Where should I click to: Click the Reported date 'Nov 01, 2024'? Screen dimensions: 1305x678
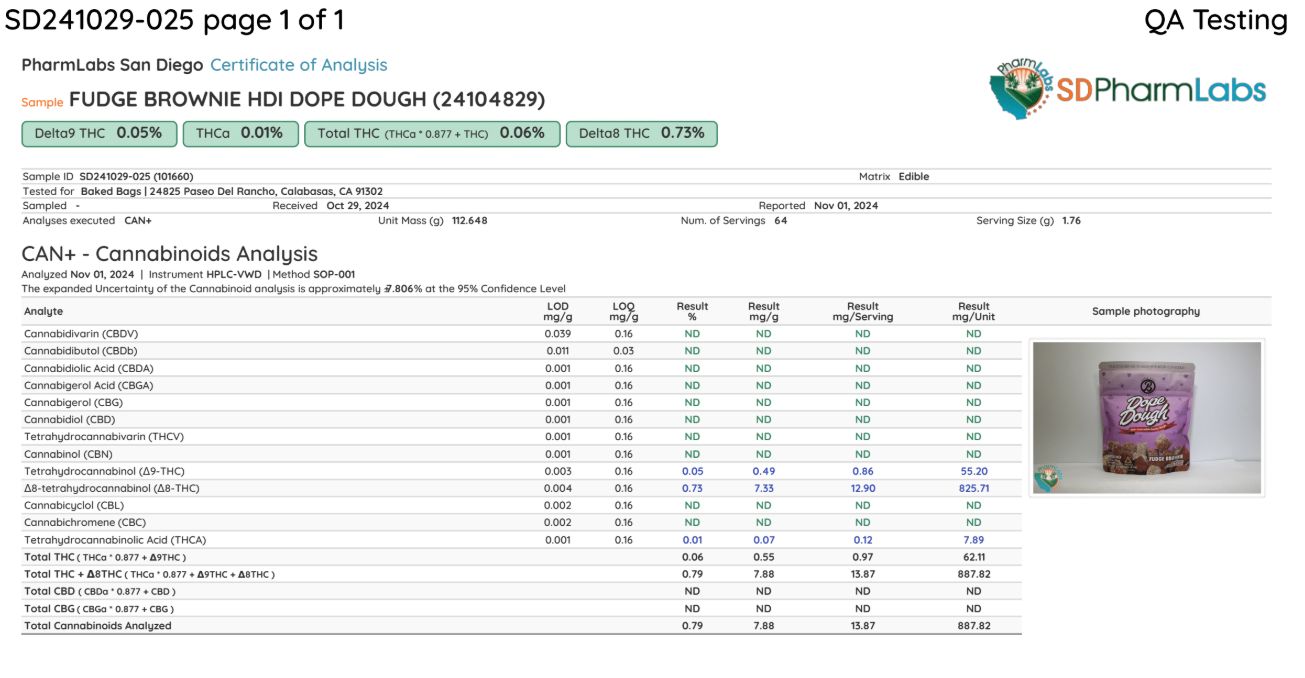846,206
